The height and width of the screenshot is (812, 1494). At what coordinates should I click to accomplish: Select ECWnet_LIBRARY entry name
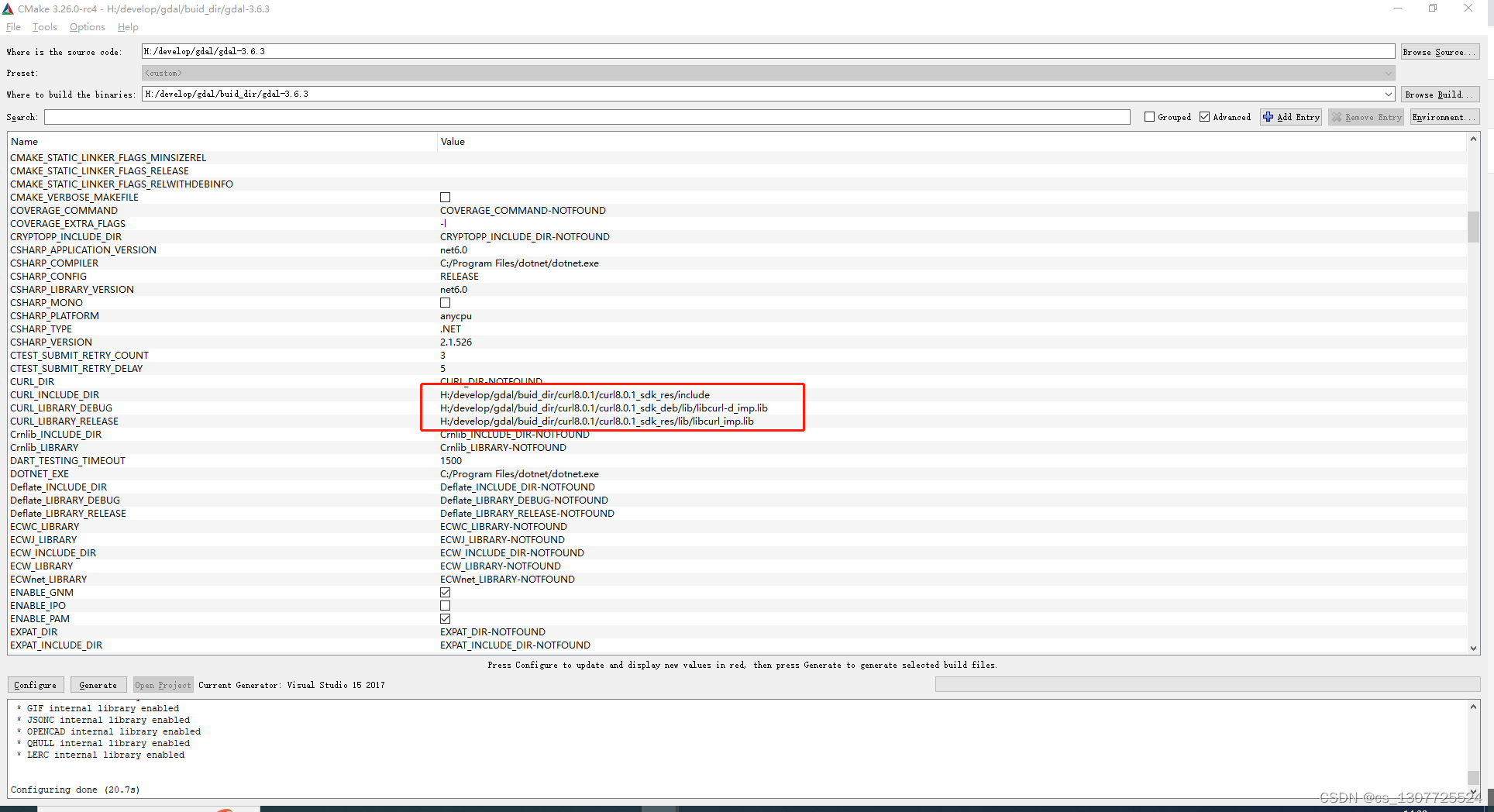coord(48,580)
